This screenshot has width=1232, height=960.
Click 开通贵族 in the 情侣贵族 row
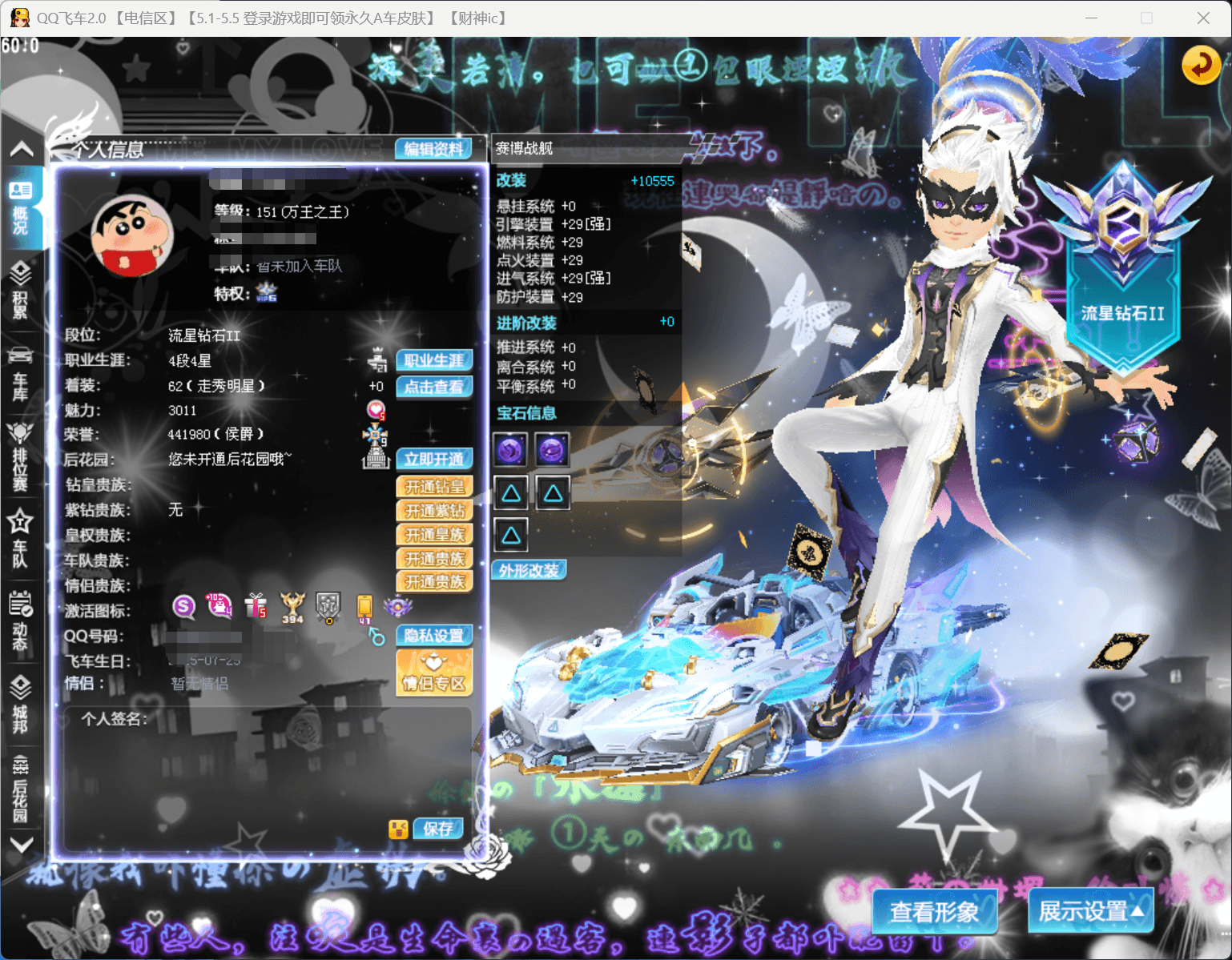(x=434, y=581)
